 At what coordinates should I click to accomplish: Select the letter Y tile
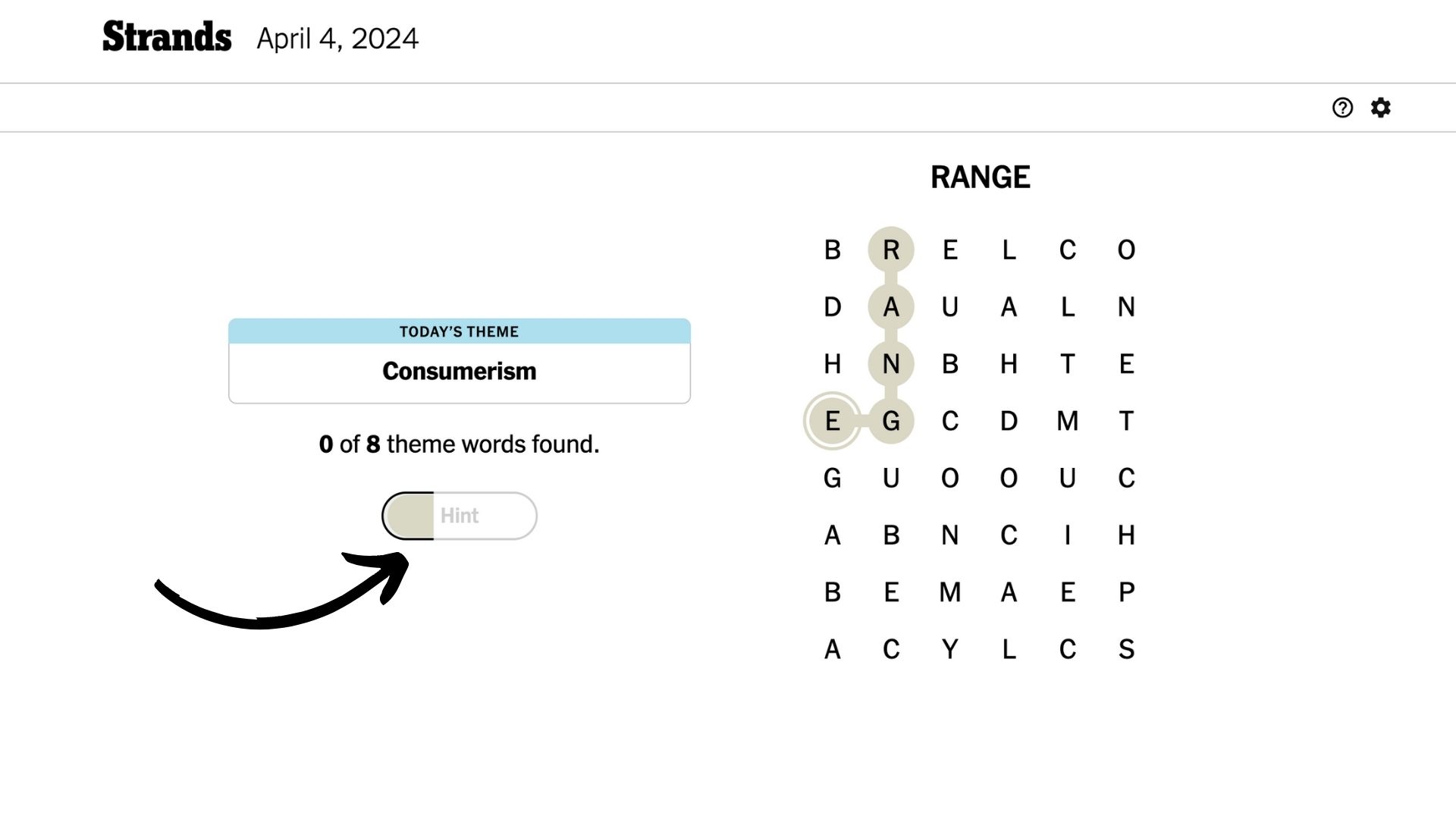(949, 649)
